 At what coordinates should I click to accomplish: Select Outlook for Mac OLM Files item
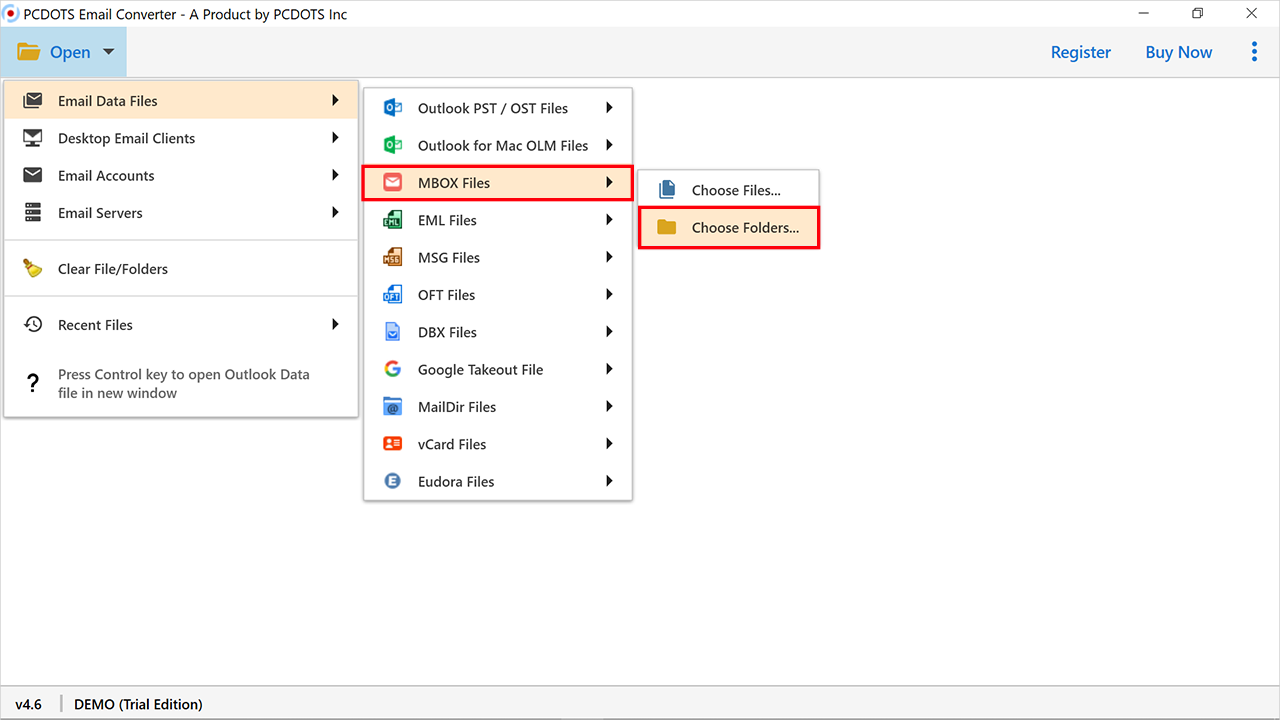(498, 145)
